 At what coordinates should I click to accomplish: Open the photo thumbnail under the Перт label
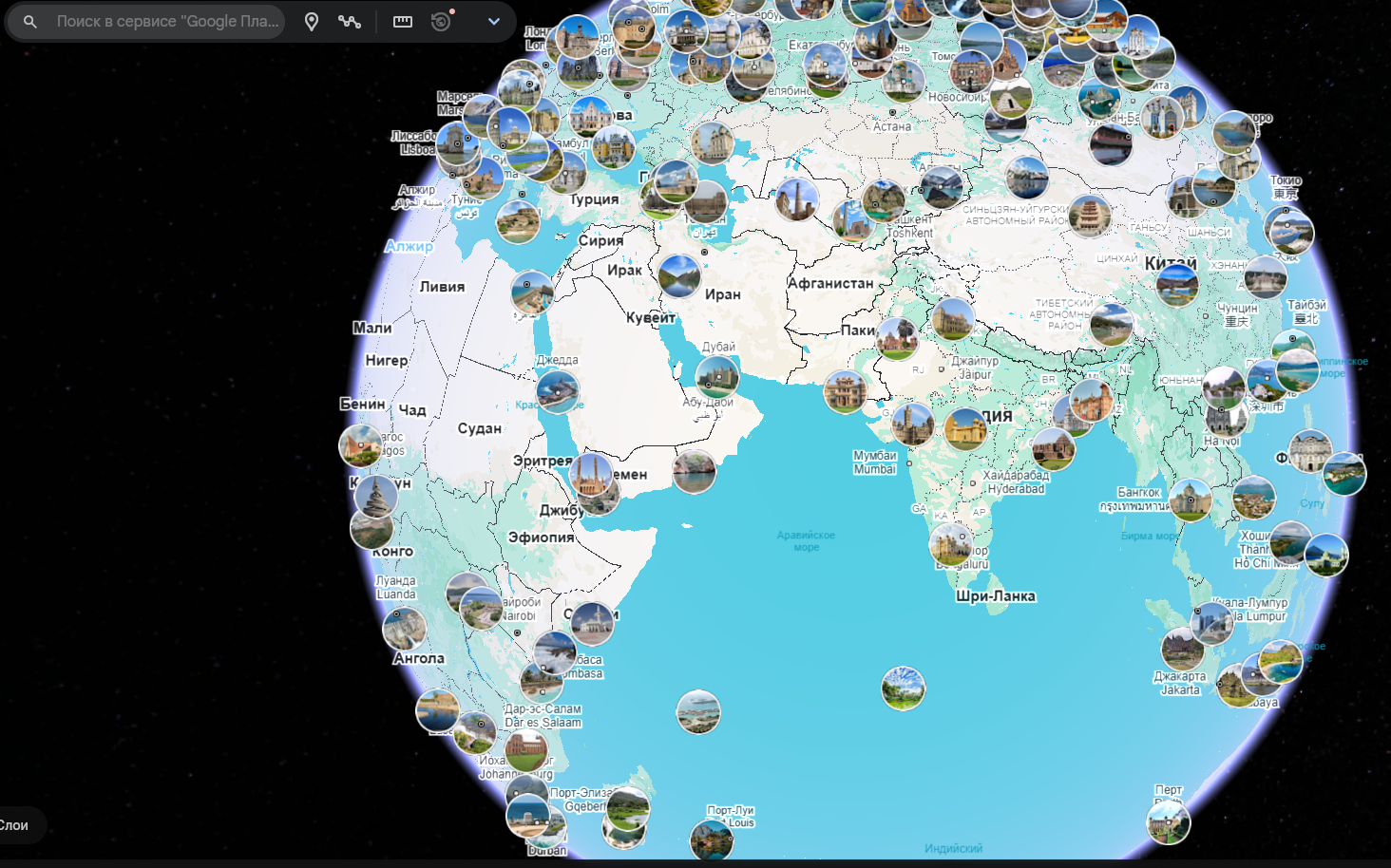click(1168, 822)
